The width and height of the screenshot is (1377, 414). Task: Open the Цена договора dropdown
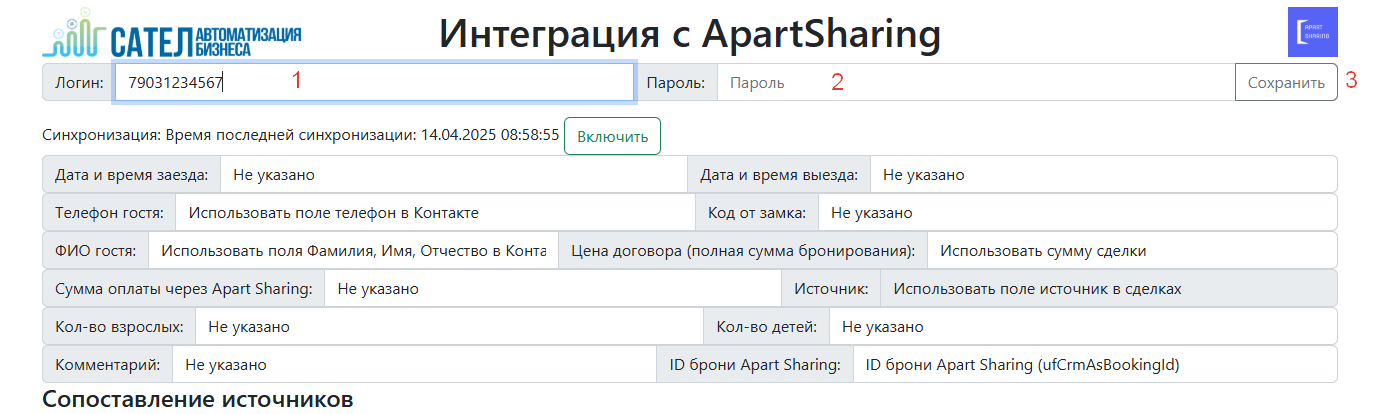point(1132,251)
